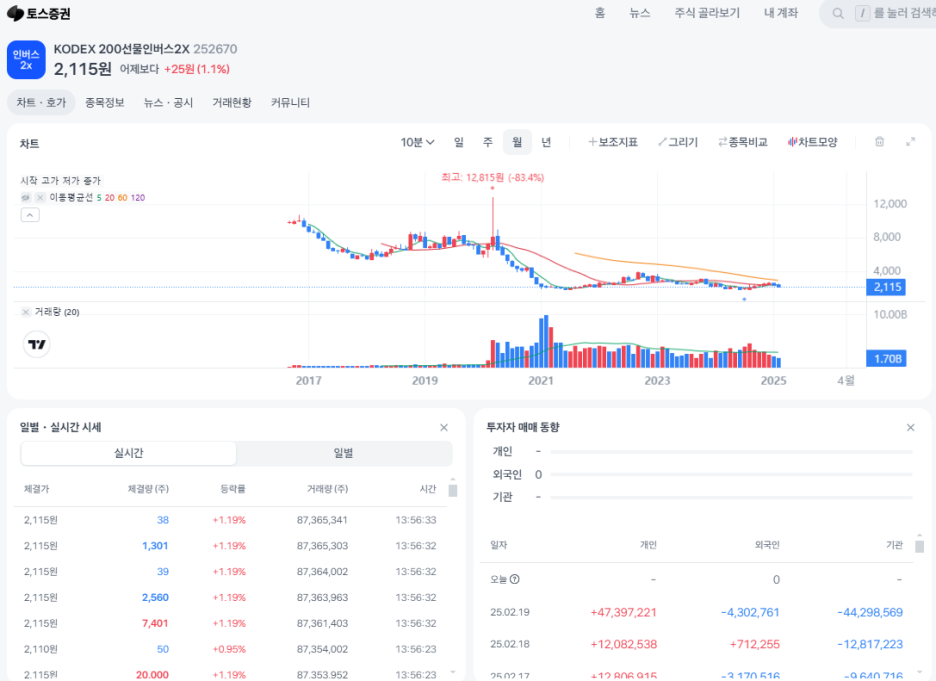Screen dimensions: 936x681
Task: Click the search magnifier icon
Action: tap(838, 13)
